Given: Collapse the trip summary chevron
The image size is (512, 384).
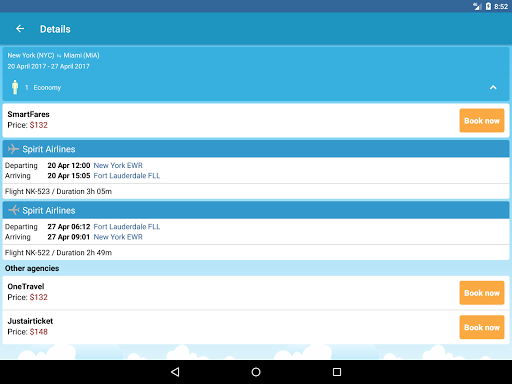Looking at the screenshot, I should coord(493,87).
